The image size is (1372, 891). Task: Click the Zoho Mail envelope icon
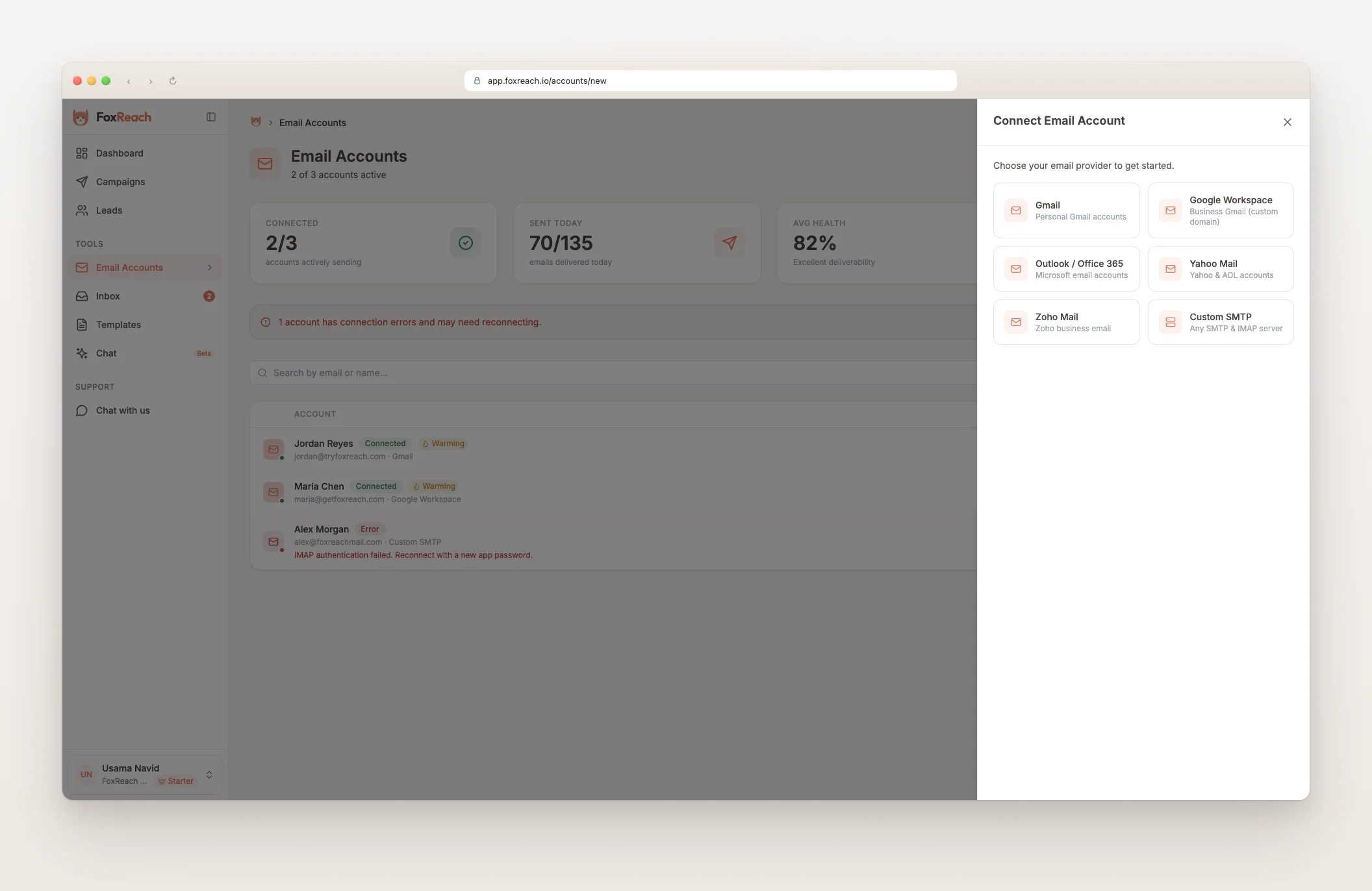tap(1016, 322)
